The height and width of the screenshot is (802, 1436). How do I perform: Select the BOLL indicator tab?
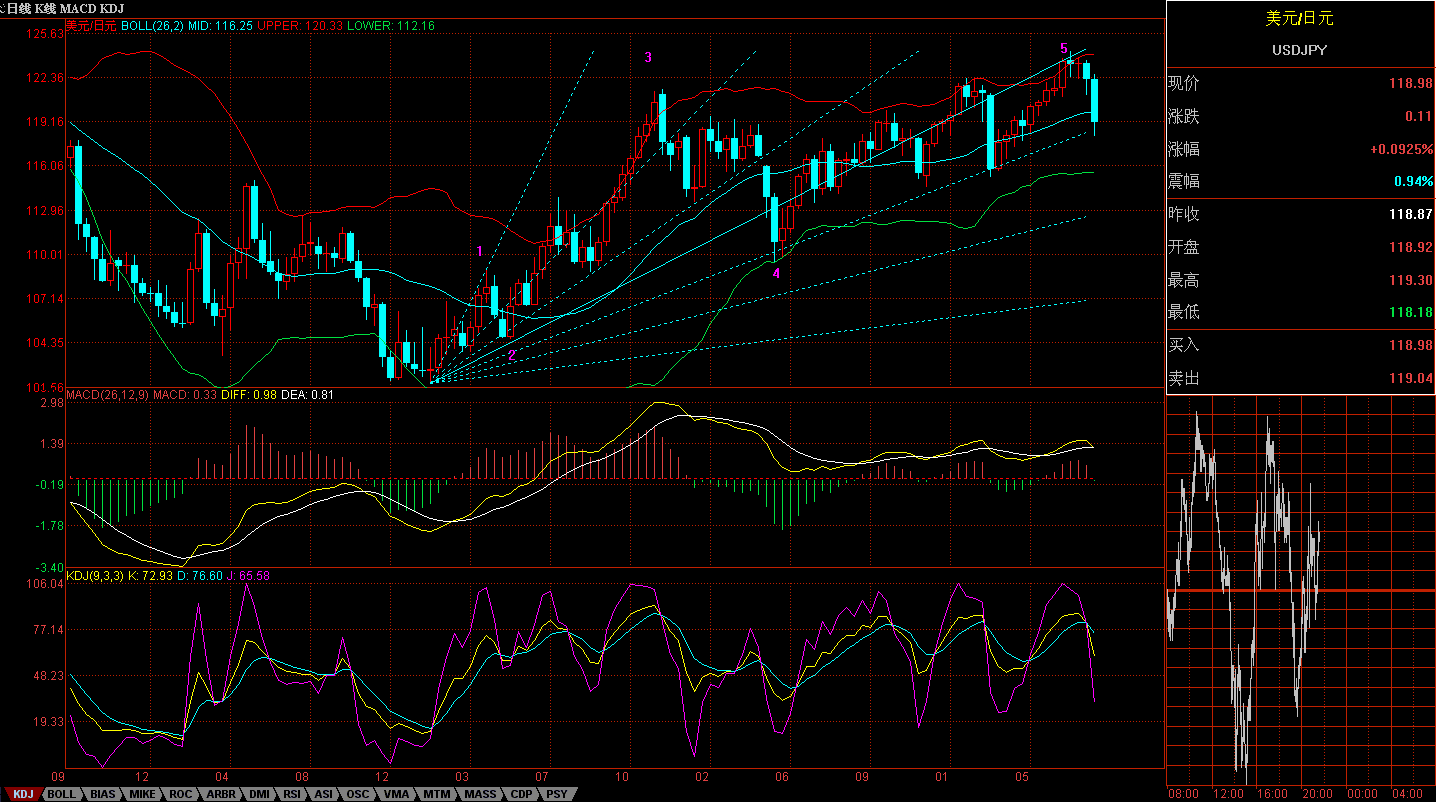pyautogui.click(x=61, y=793)
